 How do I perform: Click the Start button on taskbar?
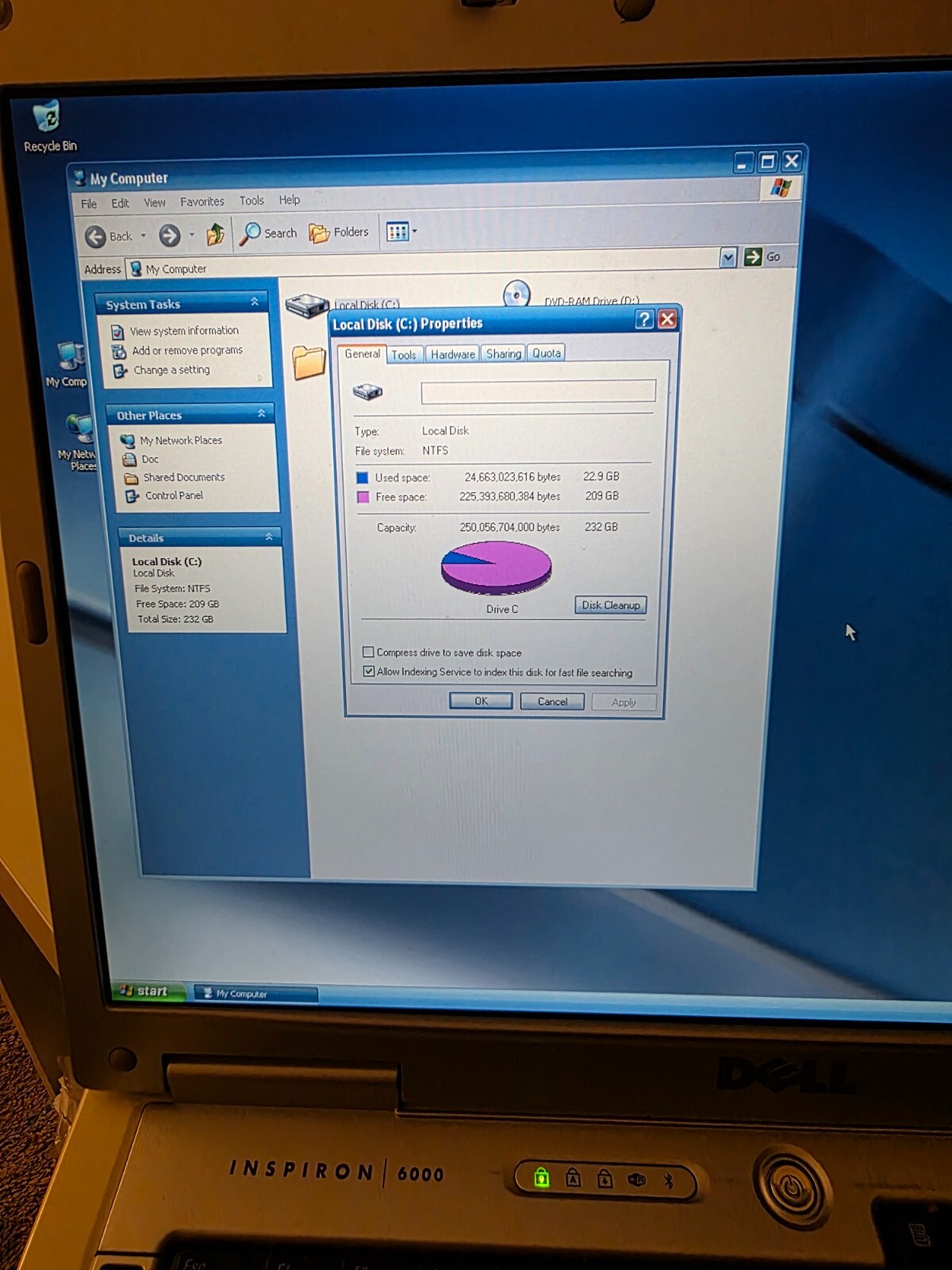[x=149, y=991]
